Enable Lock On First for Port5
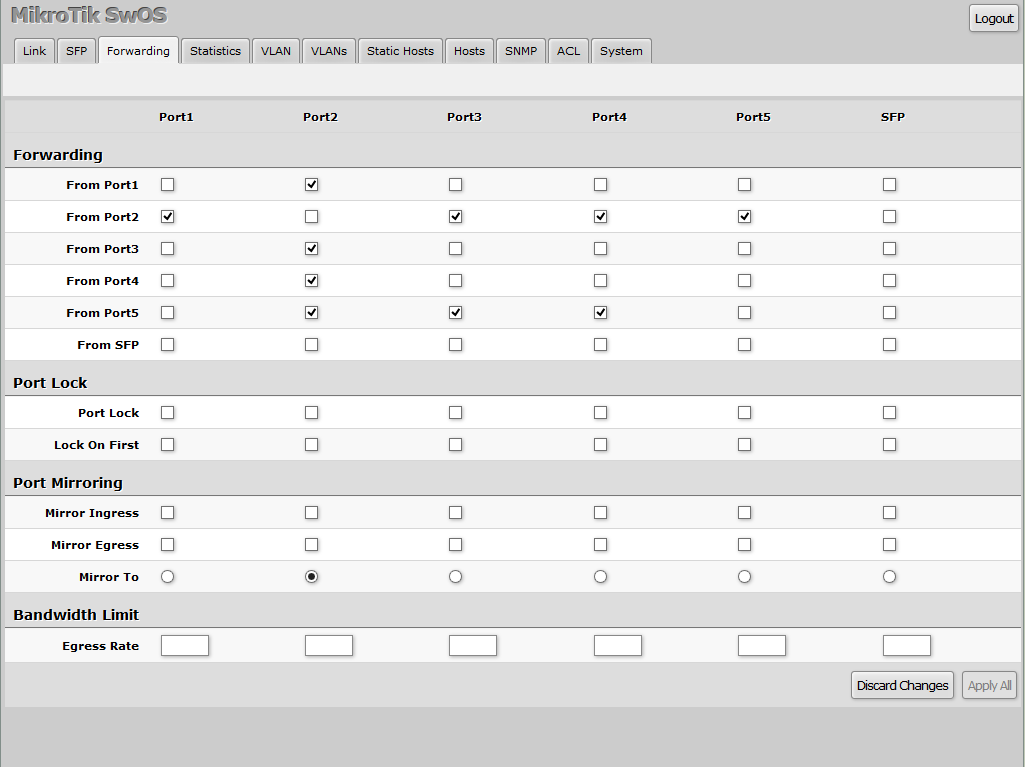 [x=745, y=445]
